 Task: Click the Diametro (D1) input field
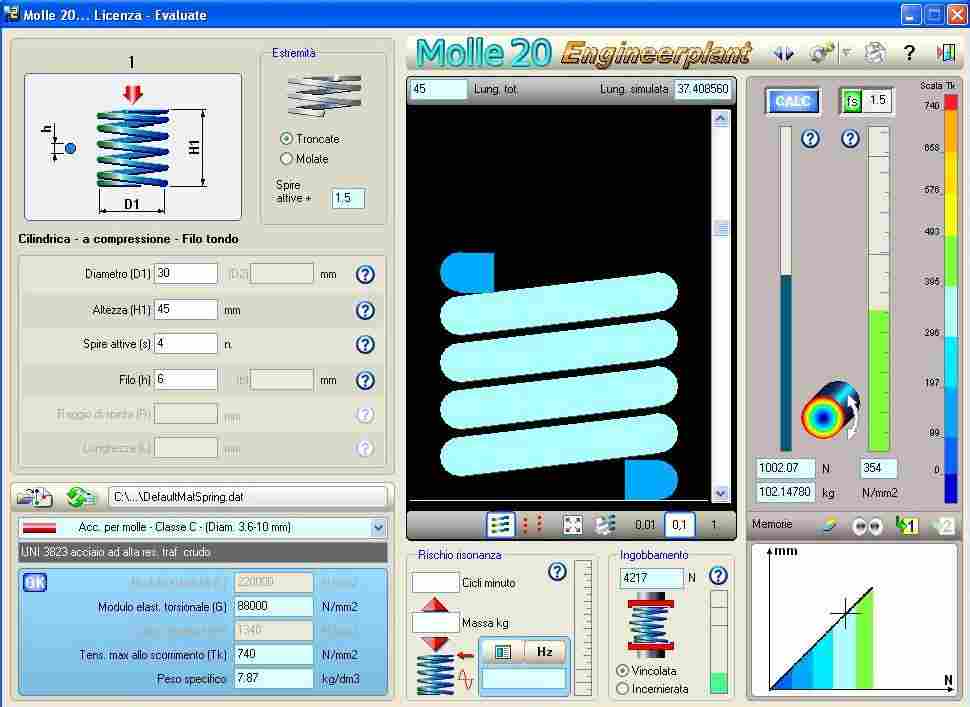pos(186,273)
